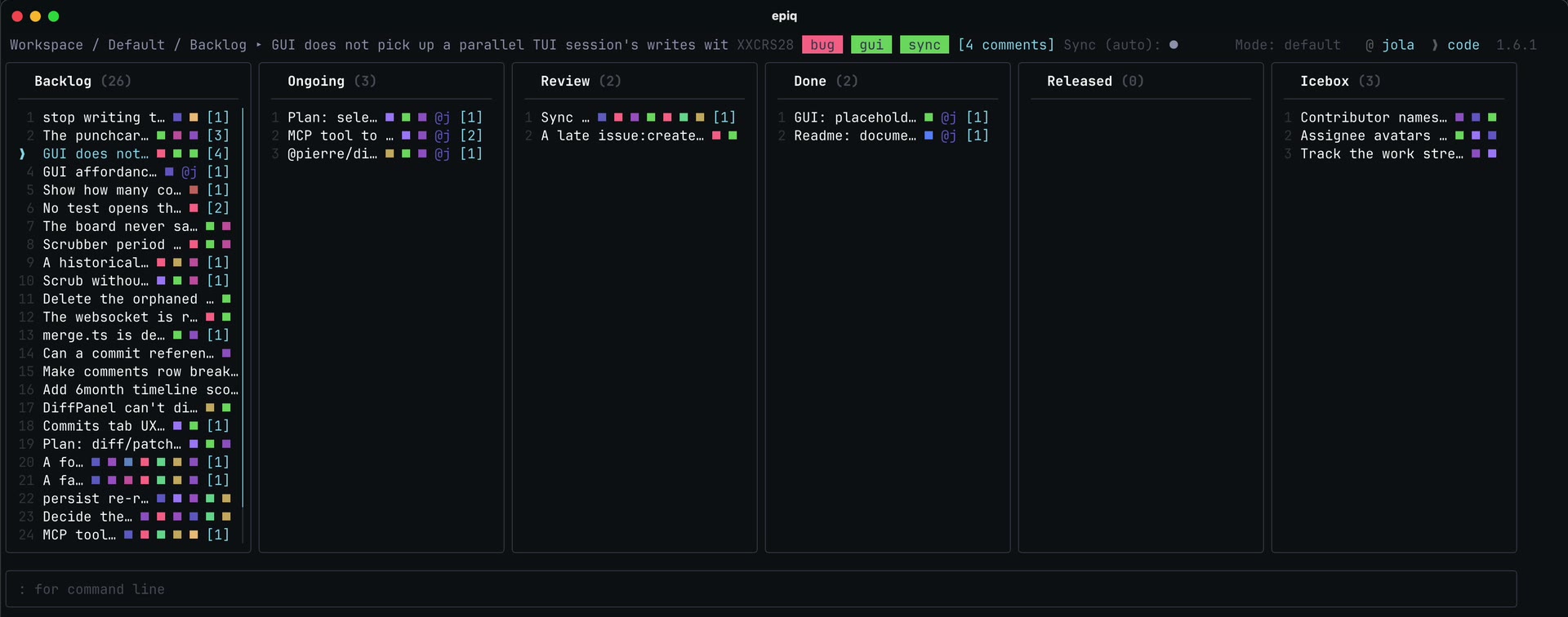The image size is (1568, 617).
Task: Click the orange tag square on 'Show how many co…' row
Action: click(x=194, y=190)
